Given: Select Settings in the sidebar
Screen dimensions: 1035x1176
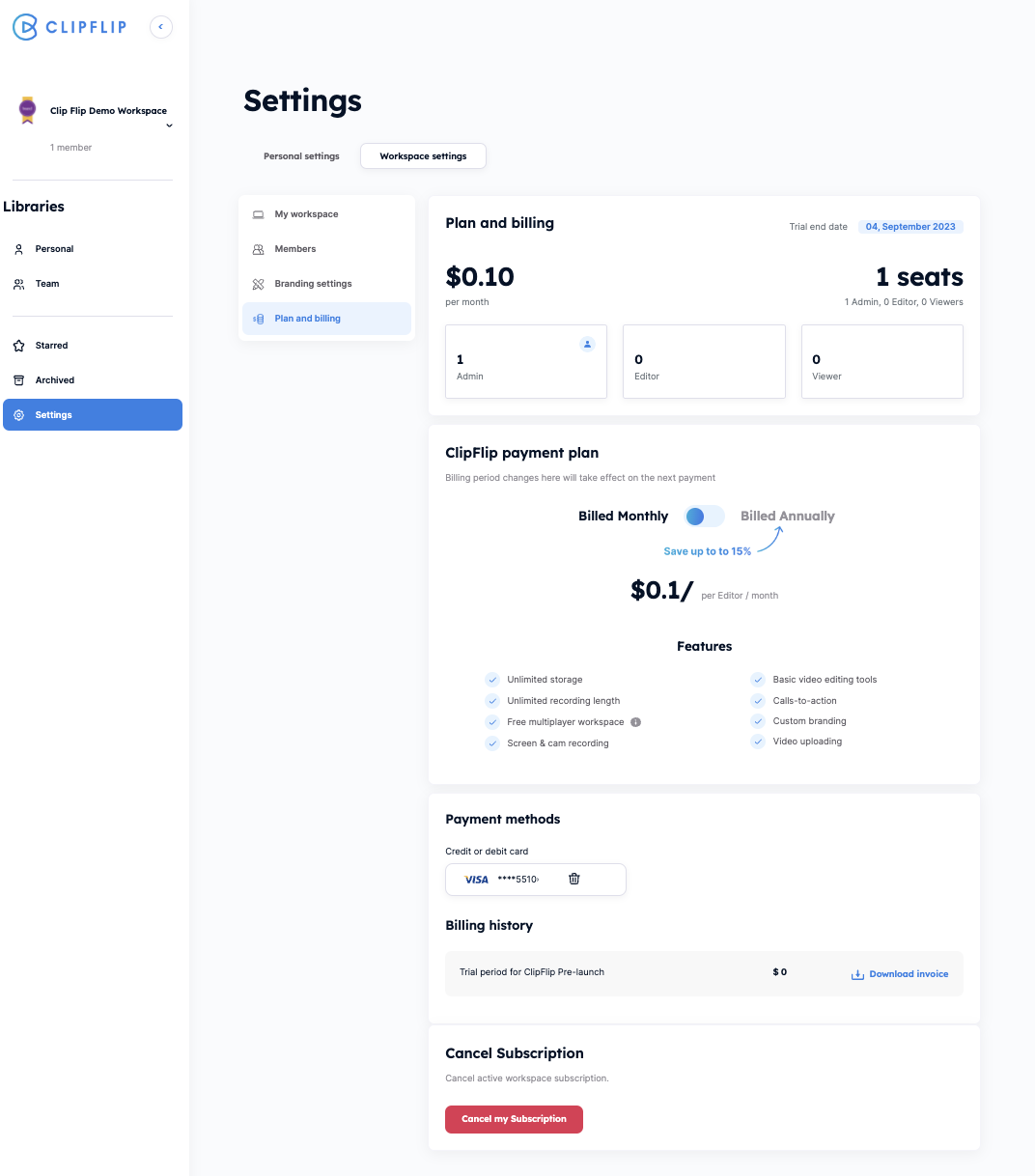Looking at the screenshot, I should coord(93,415).
